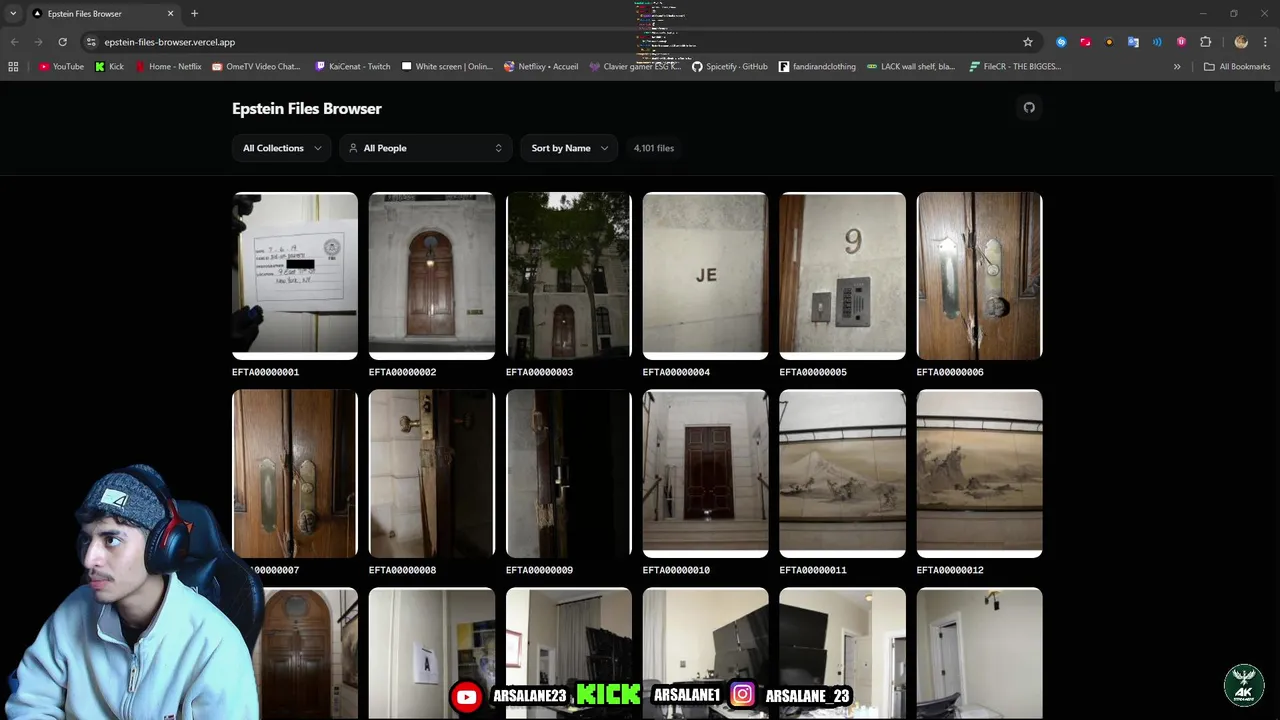This screenshot has height=720, width=1280.
Task: Open thumbnail EFTA00000005 number 9 intercom
Action: pyautogui.click(x=843, y=276)
